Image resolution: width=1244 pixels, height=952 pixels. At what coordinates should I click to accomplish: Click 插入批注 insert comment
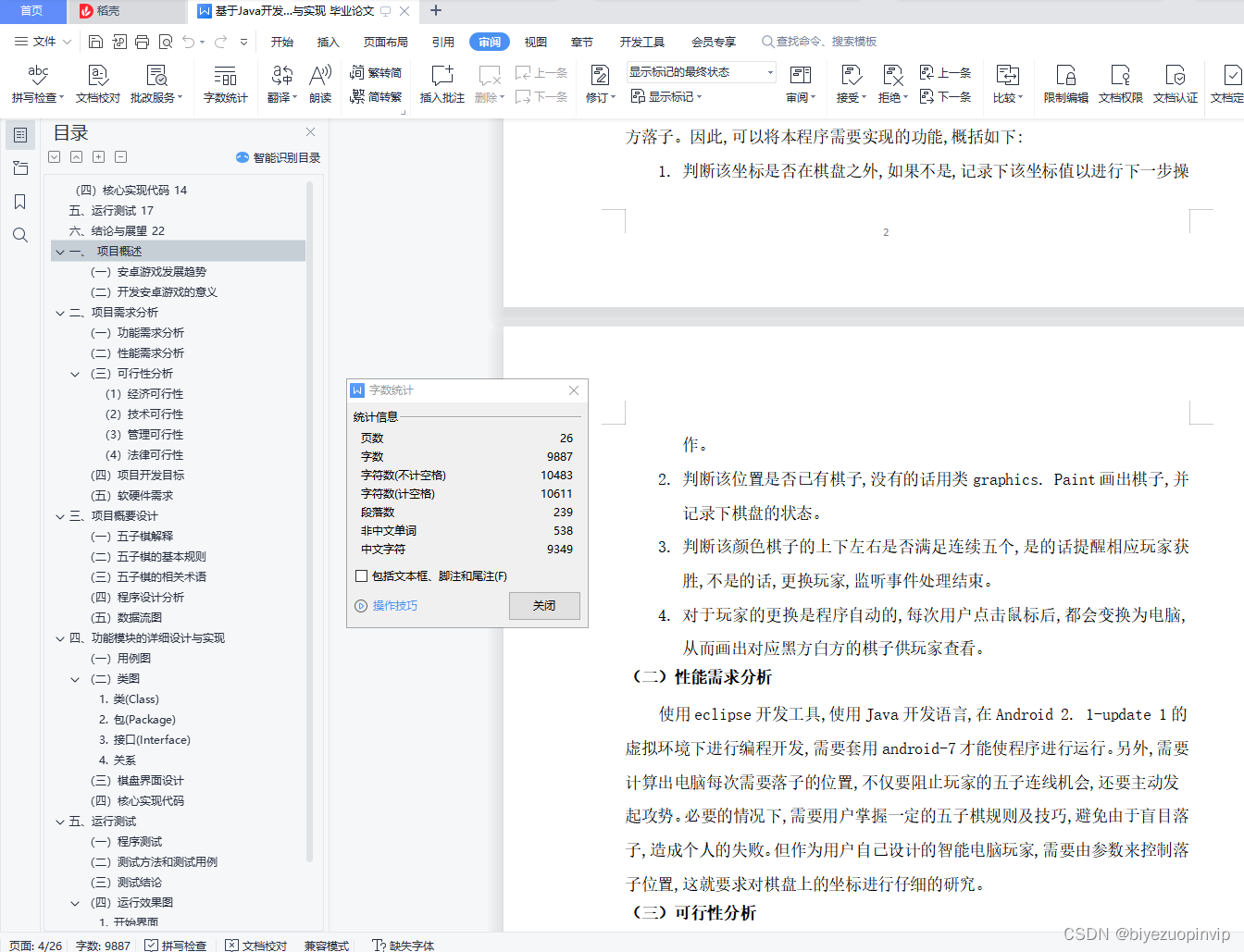click(442, 83)
